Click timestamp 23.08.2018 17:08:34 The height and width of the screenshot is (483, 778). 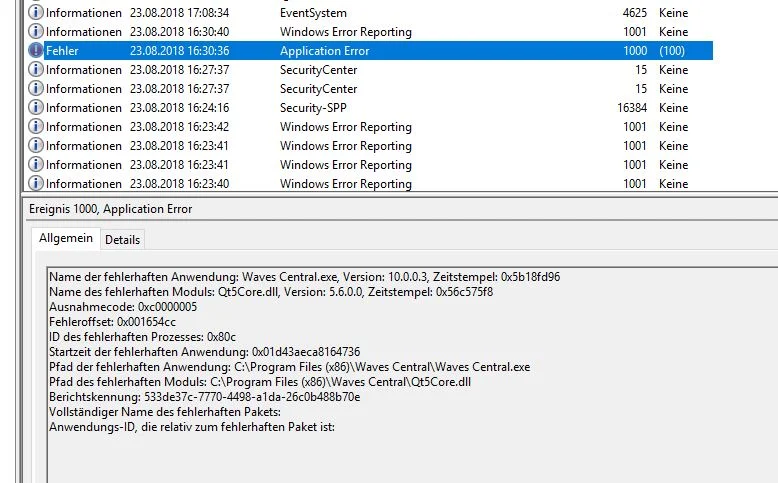coord(180,13)
